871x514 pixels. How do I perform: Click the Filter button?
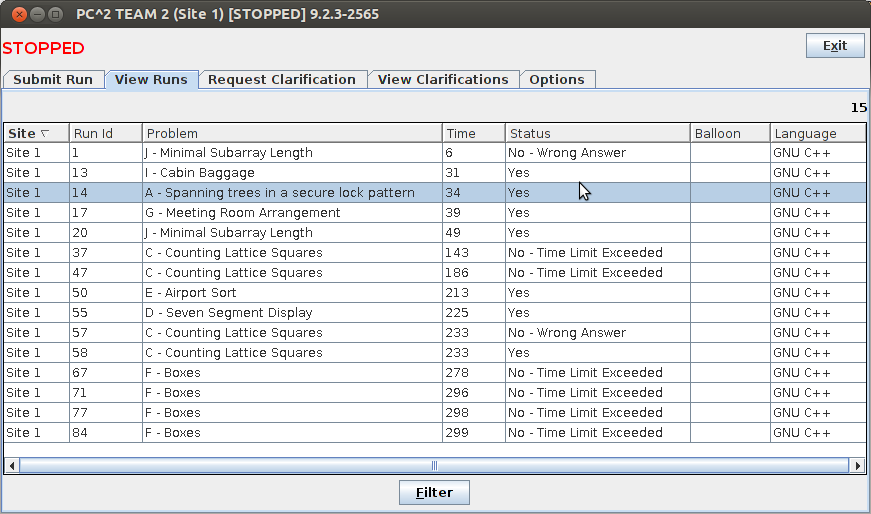coord(434,492)
